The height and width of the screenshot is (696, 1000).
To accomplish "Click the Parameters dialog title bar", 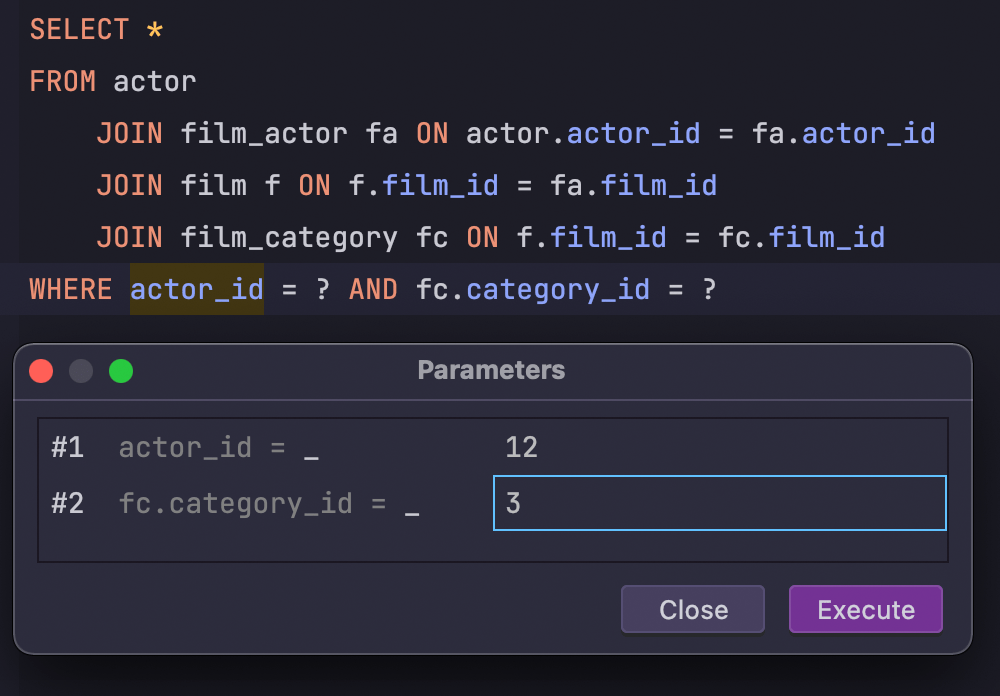I will (x=491, y=371).
